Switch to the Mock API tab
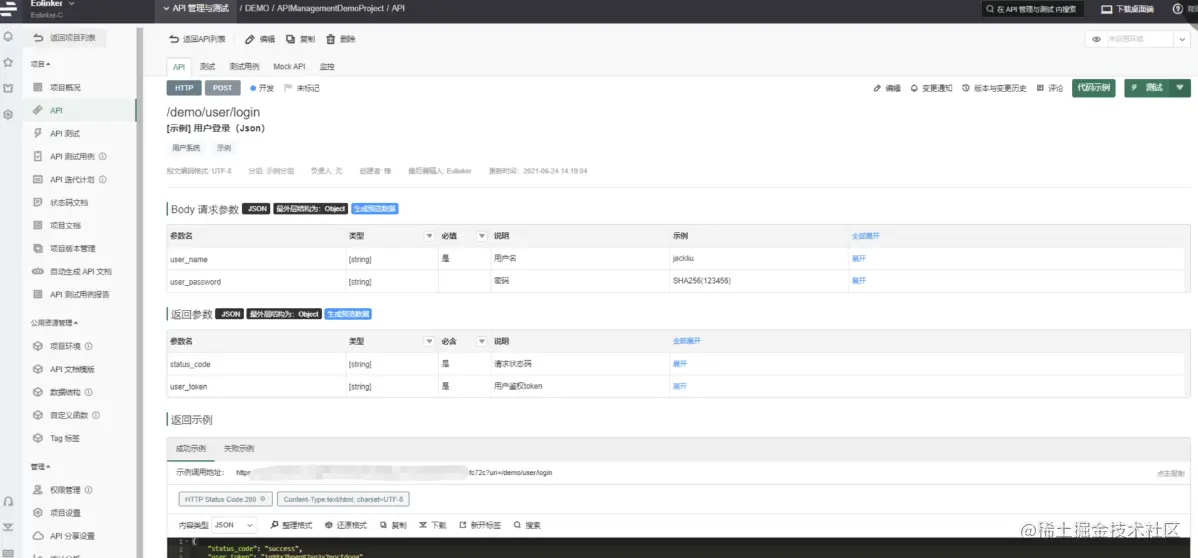Viewport: 1198px width, 558px height. pos(289,67)
